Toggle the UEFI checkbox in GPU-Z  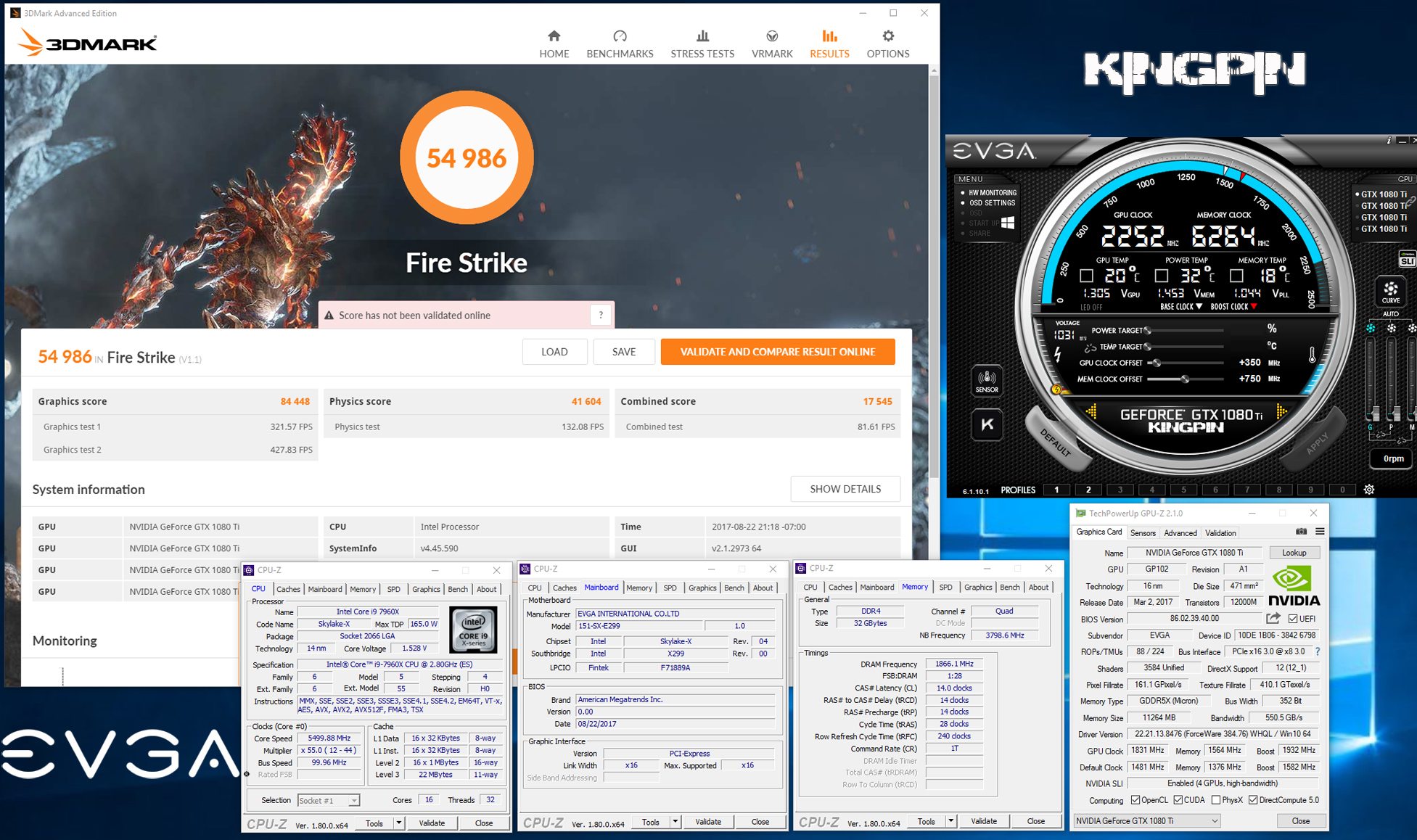point(1293,619)
